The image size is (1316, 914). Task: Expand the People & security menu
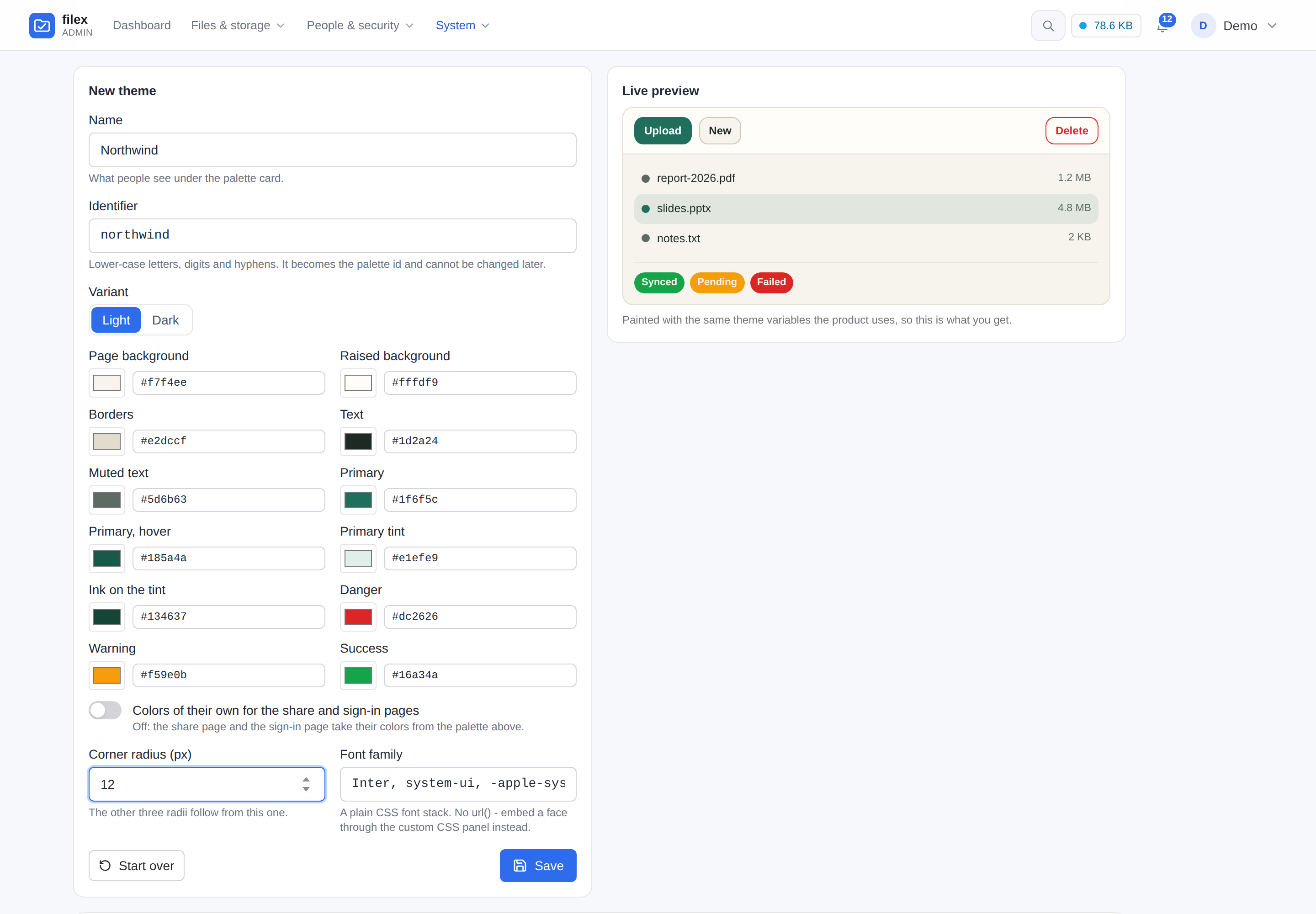click(x=360, y=25)
